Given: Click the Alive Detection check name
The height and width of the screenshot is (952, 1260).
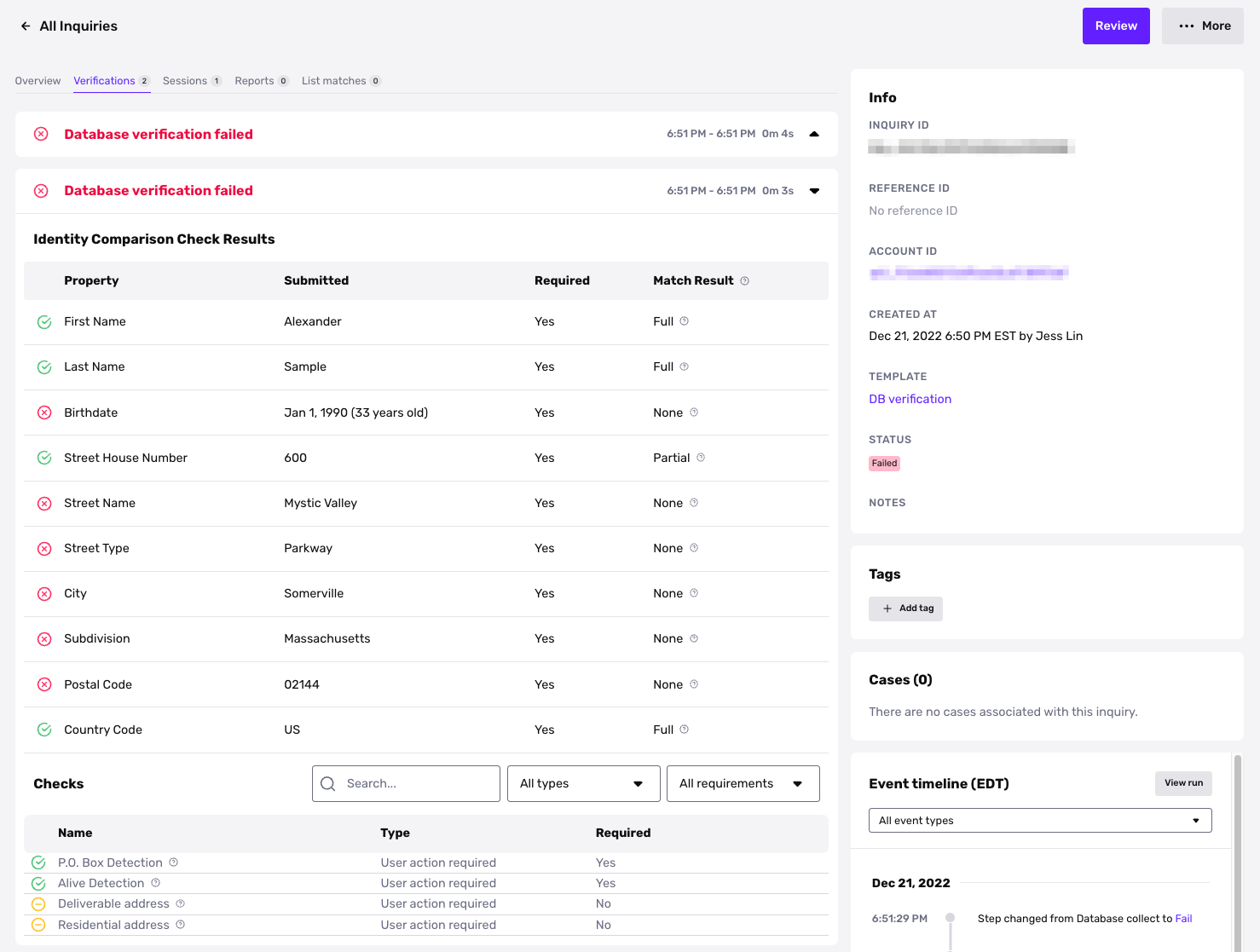Looking at the screenshot, I should [x=101, y=883].
